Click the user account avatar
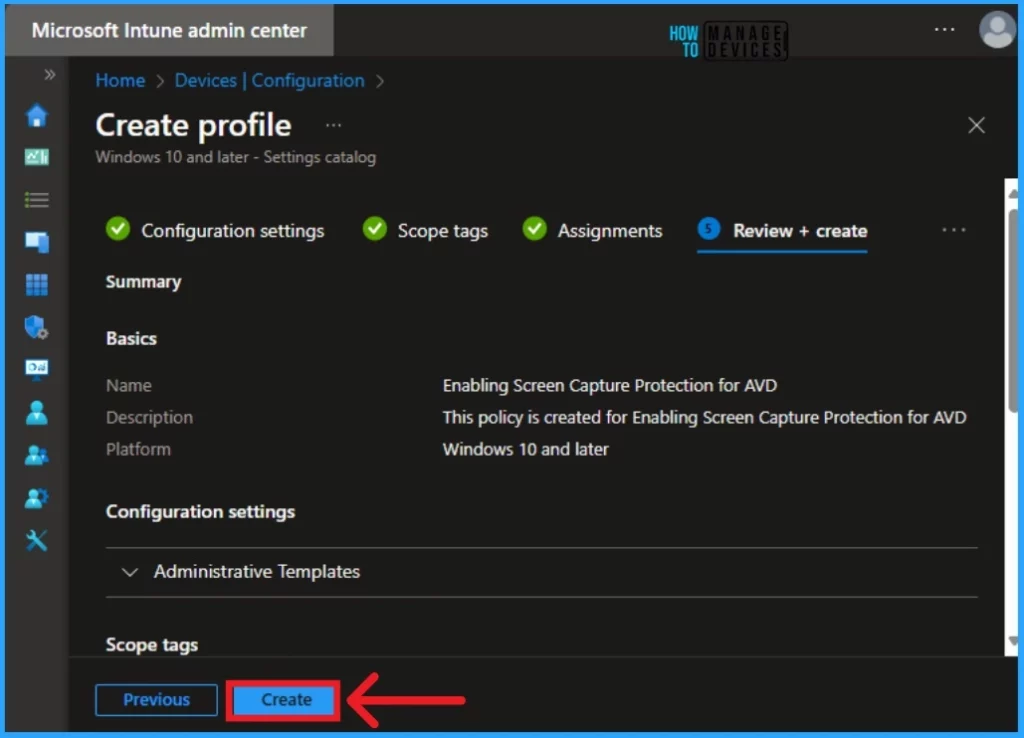The height and width of the screenshot is (738, 1024). point(997,29)
